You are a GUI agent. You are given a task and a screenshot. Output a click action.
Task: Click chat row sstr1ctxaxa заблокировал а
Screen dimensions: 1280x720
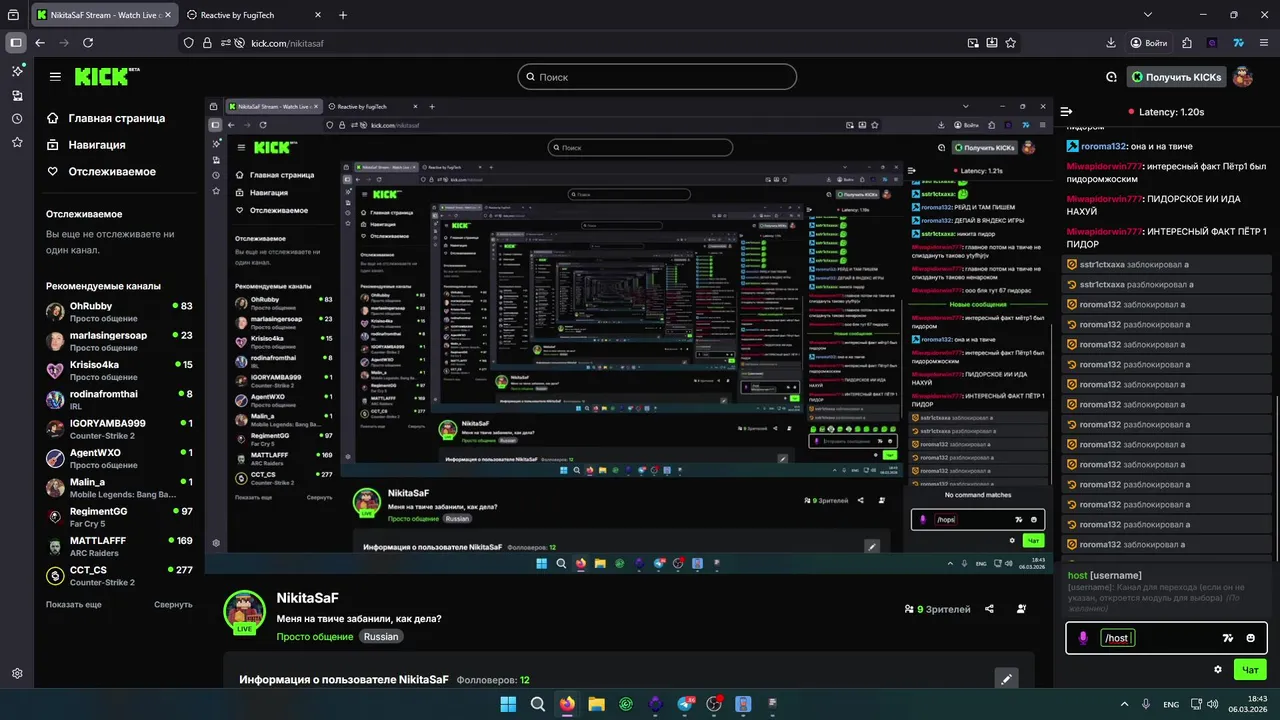coord(1165,264)
